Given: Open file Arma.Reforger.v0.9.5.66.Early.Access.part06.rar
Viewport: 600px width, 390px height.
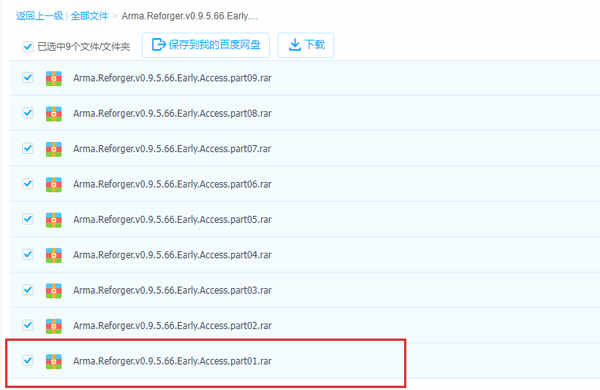Looking at the screenshot, I should (x=172, y=184).
